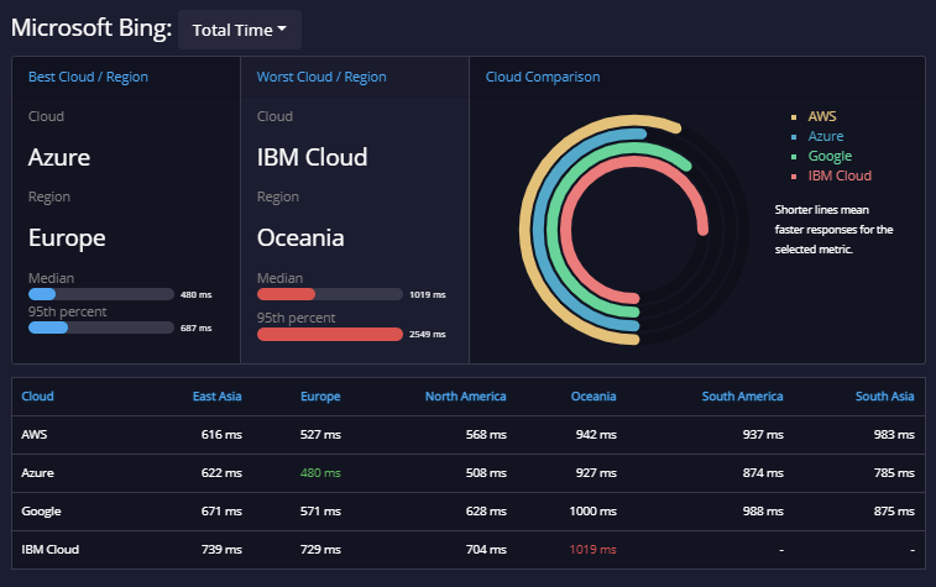Click the South America column header
The image size is (936, 588).
click(x=742, y=396)
